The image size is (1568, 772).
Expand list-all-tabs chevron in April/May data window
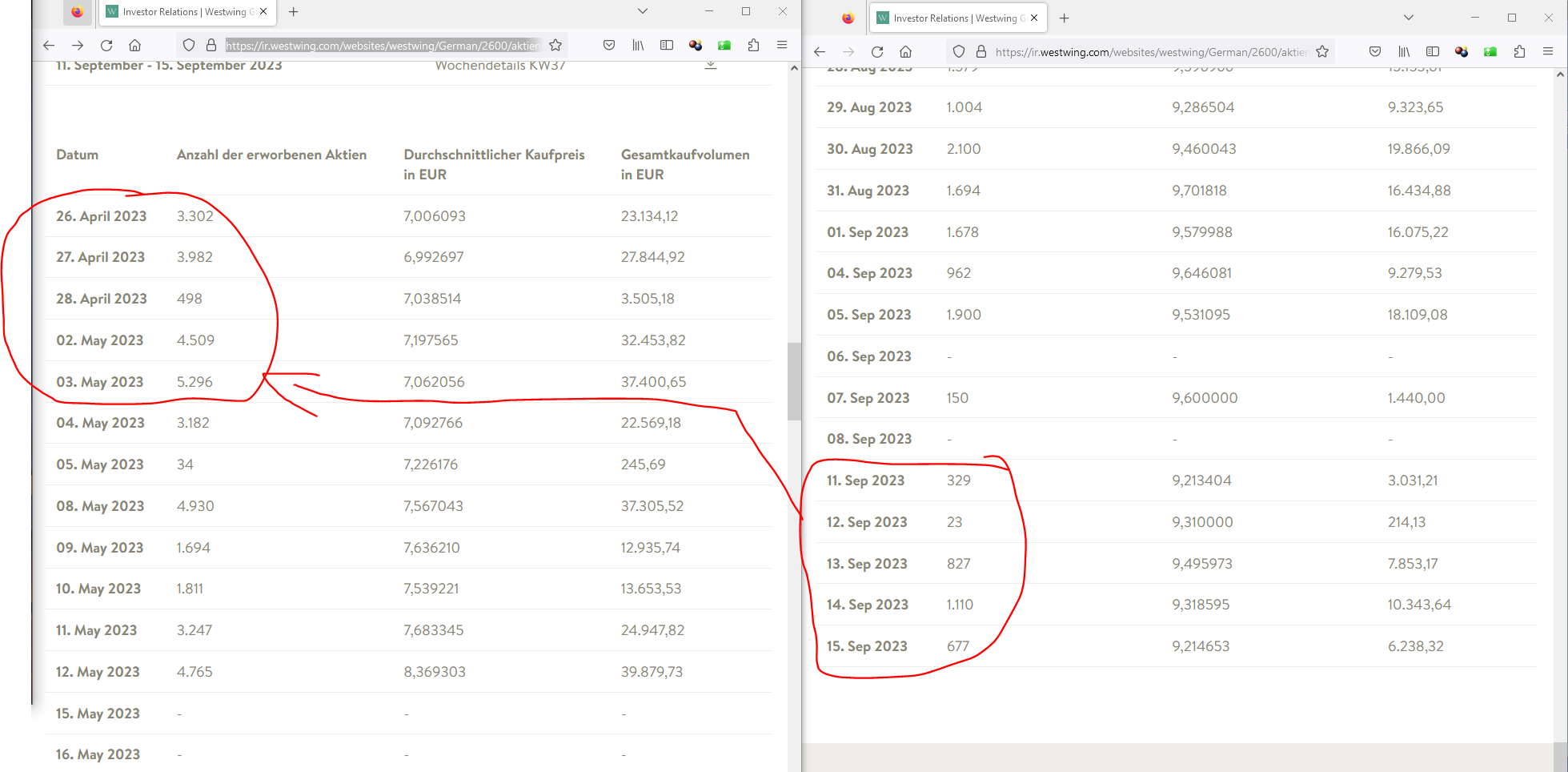pos(642,11)
